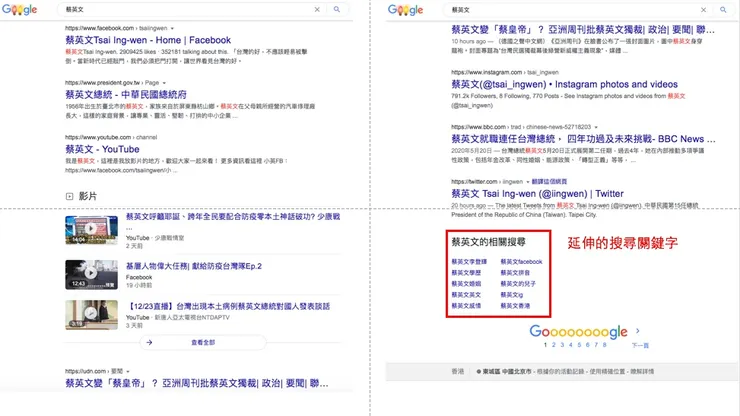The height and width of the screenshot is (416, 740).
Task: Click the 香港 region label in footer
Action: [458, 372]
